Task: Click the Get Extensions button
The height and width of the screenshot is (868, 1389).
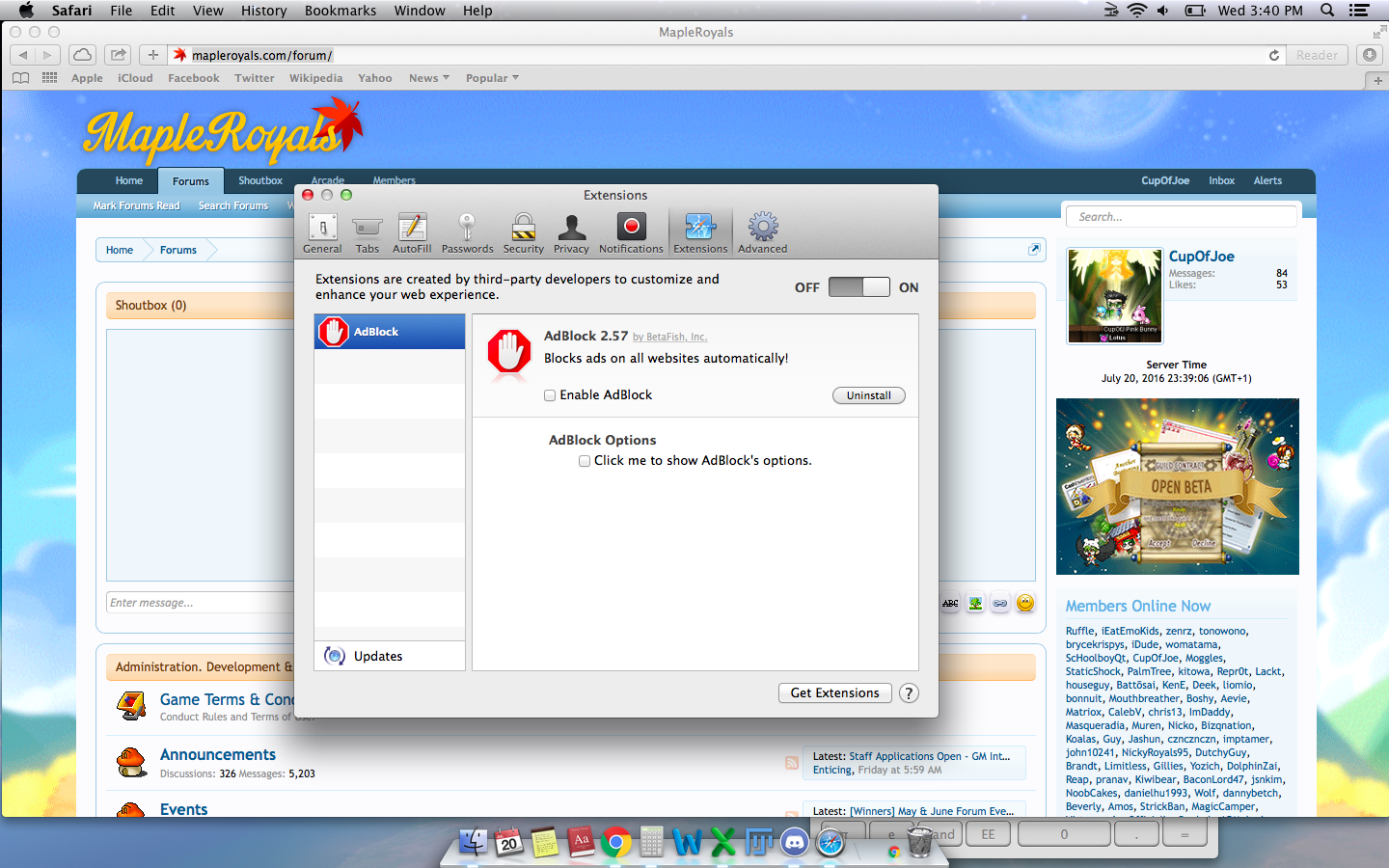Action: click(834, 692)
